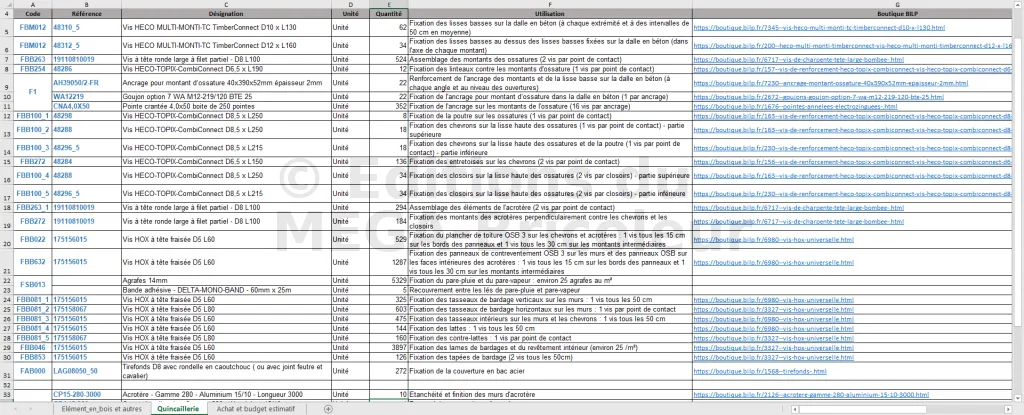Click the Désignation header cell

tap(226, 15)
